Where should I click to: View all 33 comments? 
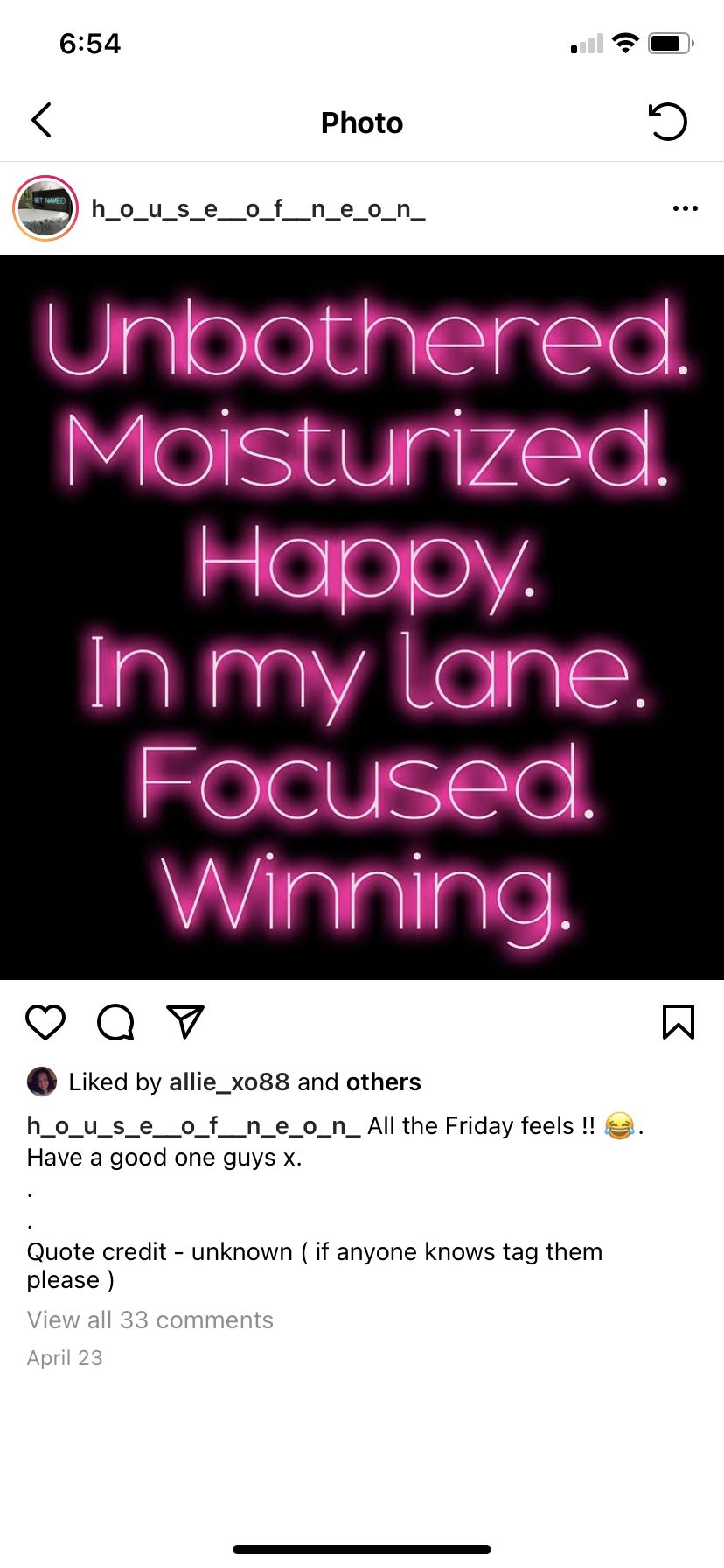pyautogui.click(x=150, y=1319)
